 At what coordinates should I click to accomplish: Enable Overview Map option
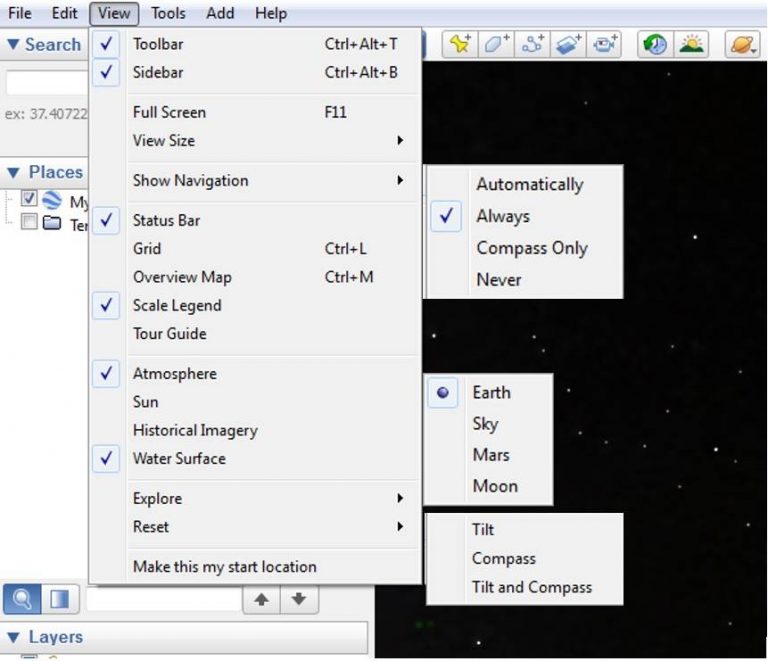255,277
